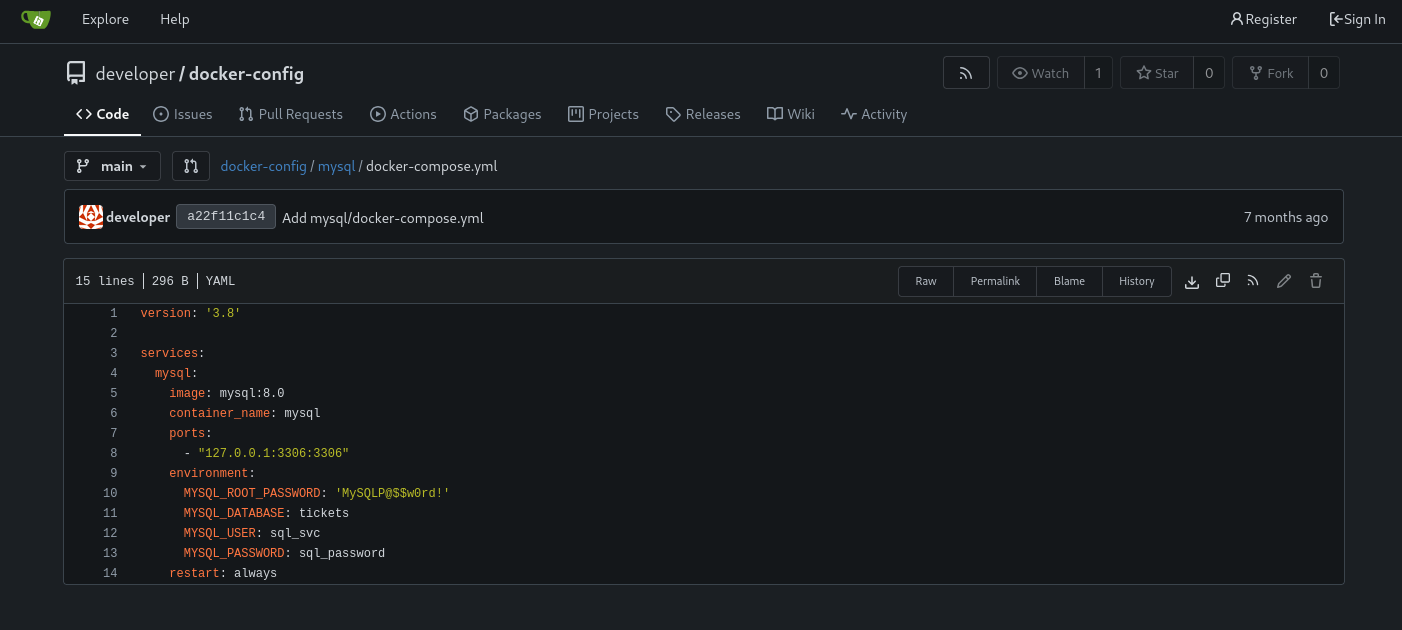Expand the main branch dropdown
Viewport: 1402px width, 630px height.
tap(112, 166)
